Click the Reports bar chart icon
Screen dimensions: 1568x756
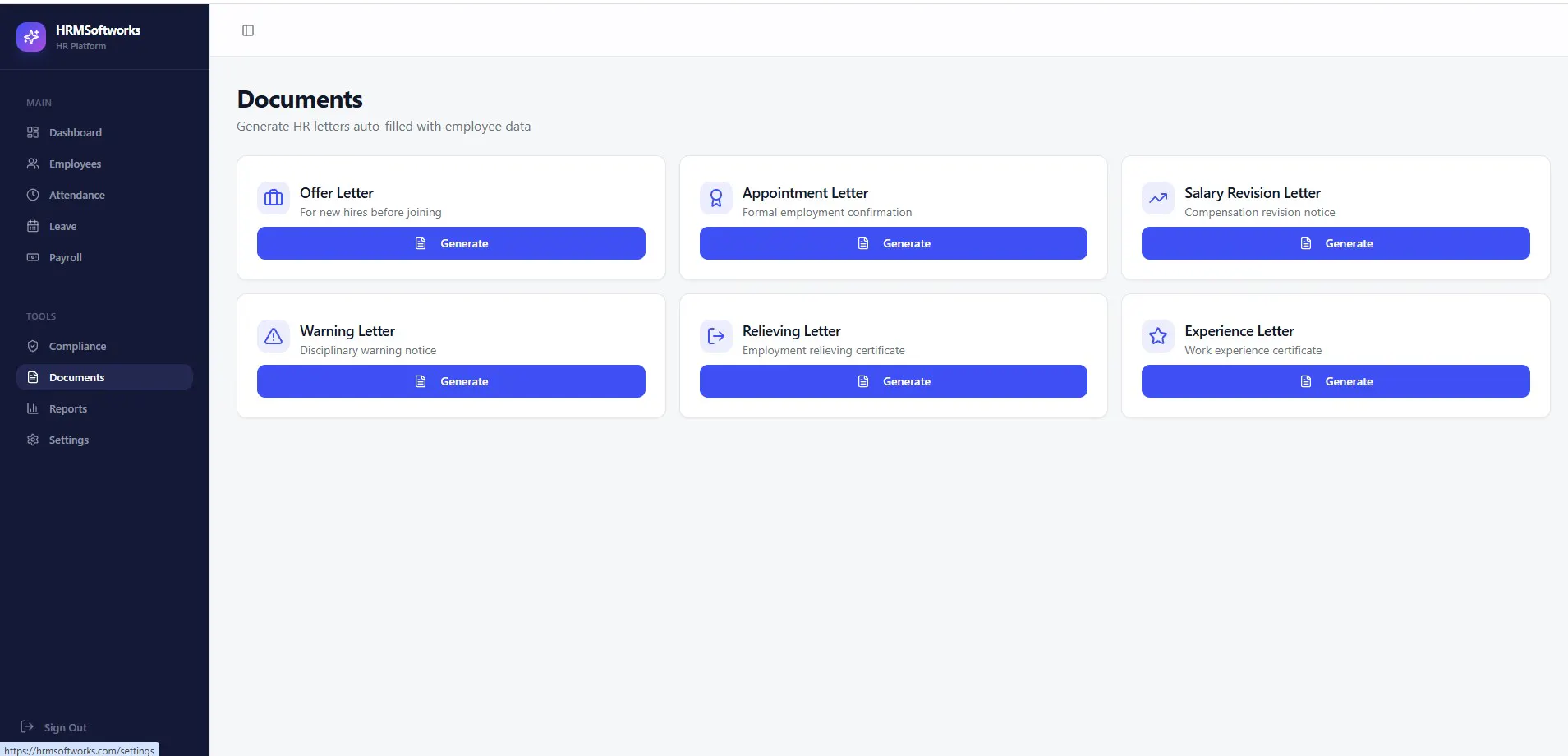[33, 408]
